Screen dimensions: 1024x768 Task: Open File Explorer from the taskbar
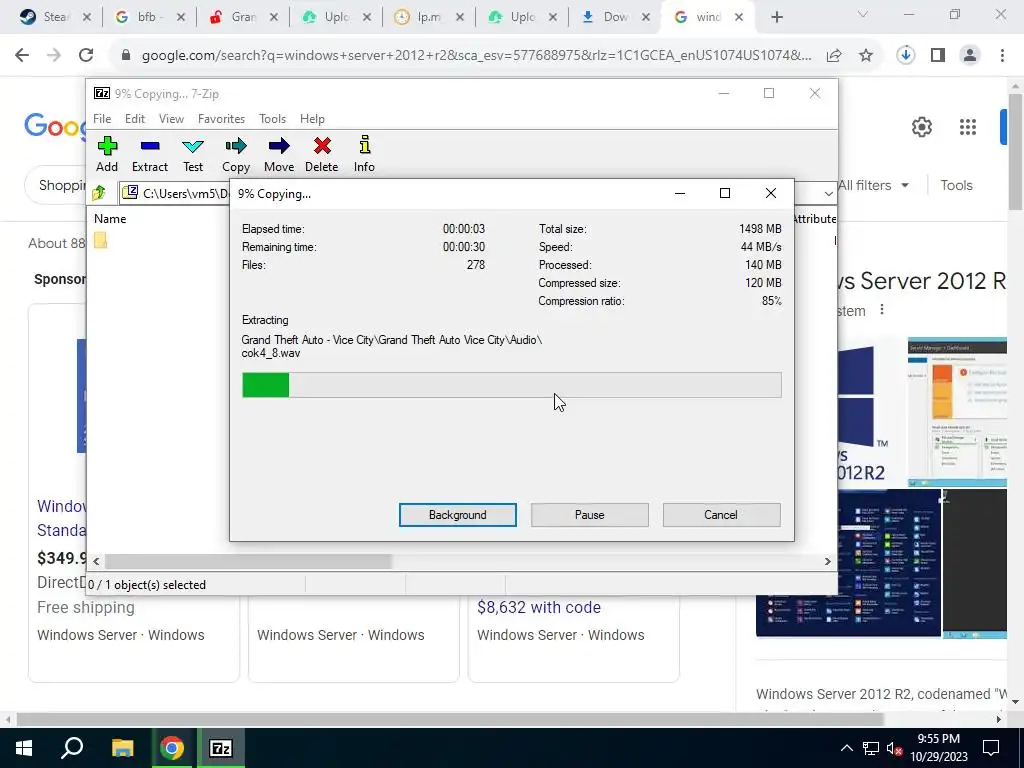pos(122,748)
